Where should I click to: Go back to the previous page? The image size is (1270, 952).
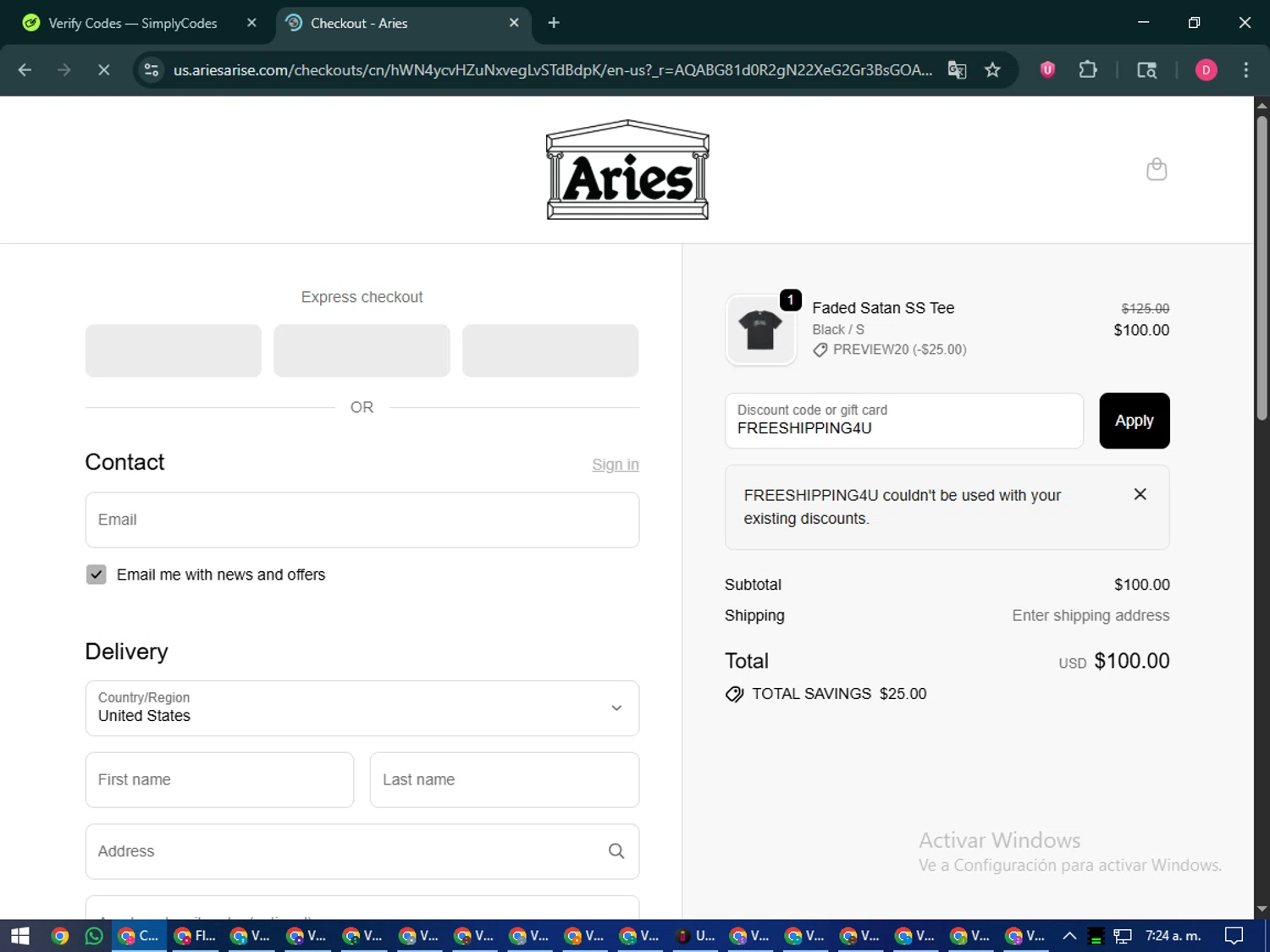click(x=25, y=70)
